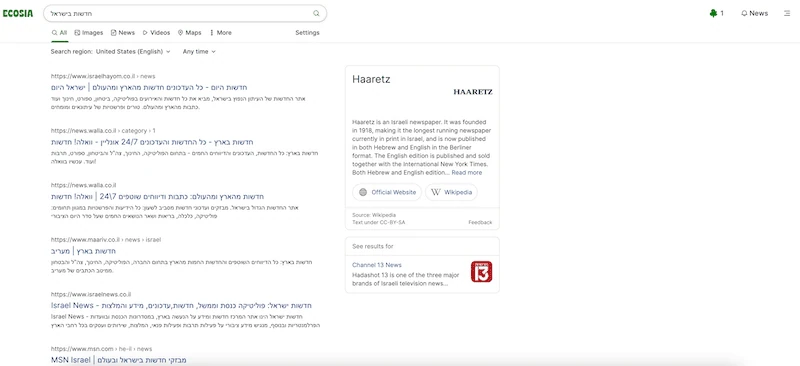Click the Source: Wikipedia text
Viewport: 800px width, 366px height.
tap(374, 215)
